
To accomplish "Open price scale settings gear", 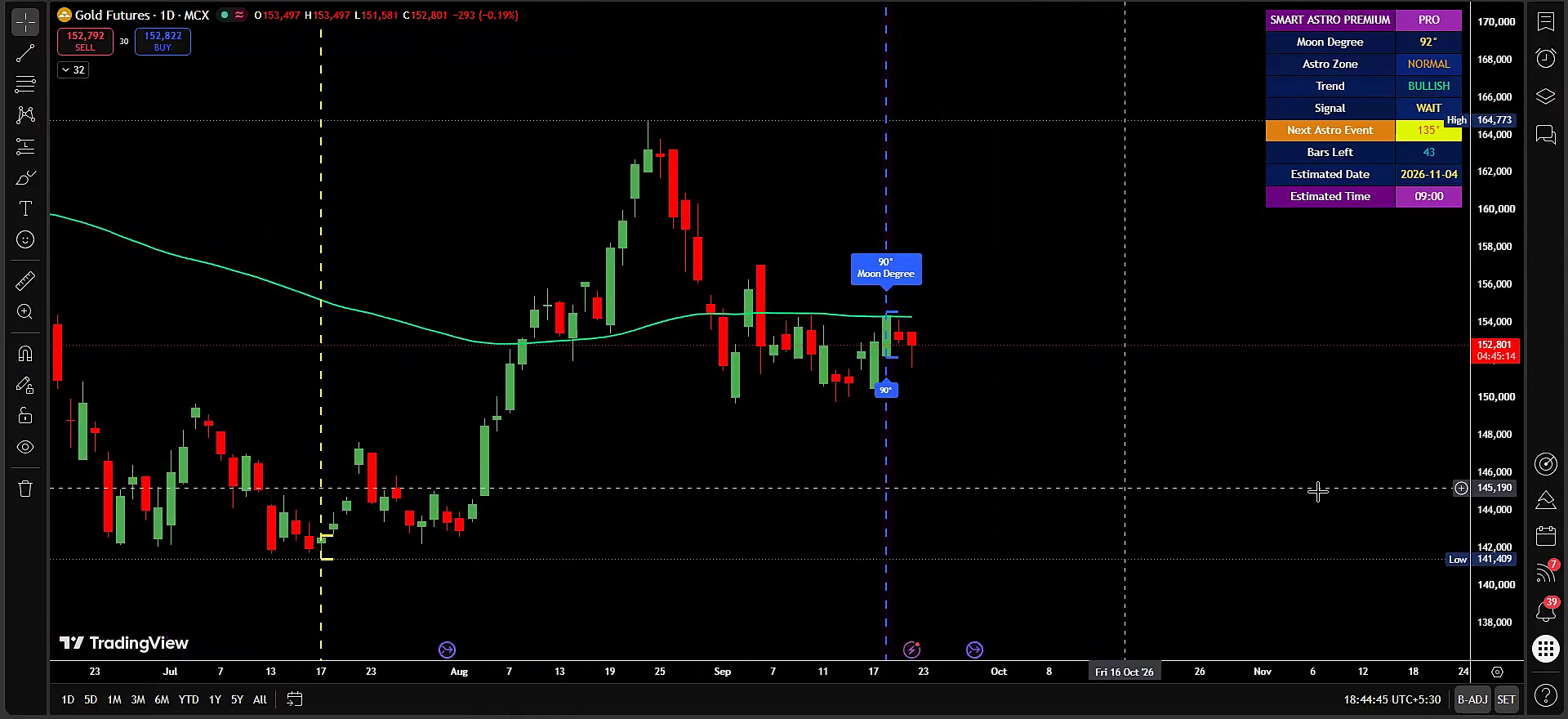I will click(1497, 672).
